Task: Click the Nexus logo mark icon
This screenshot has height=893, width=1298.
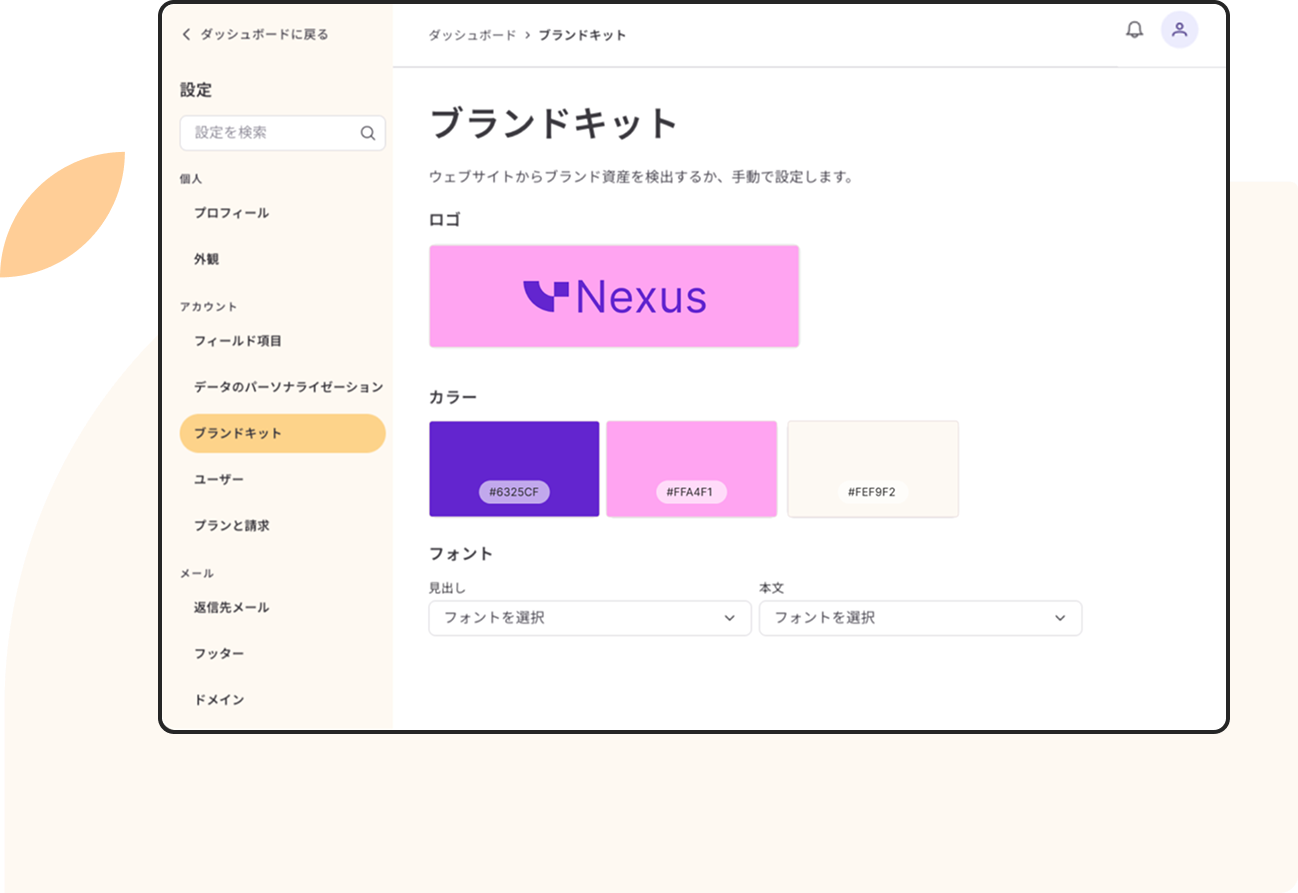Action: [x=546, y=296]
